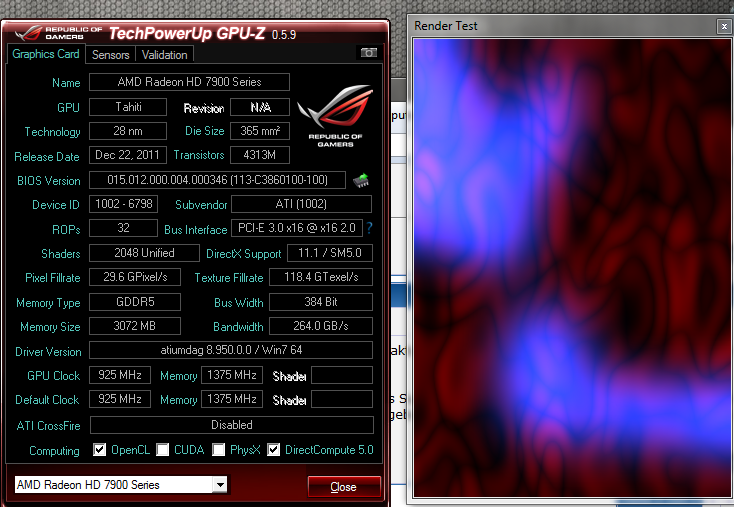Toggle the OpenCL checkbox

(x=99, y=450)
